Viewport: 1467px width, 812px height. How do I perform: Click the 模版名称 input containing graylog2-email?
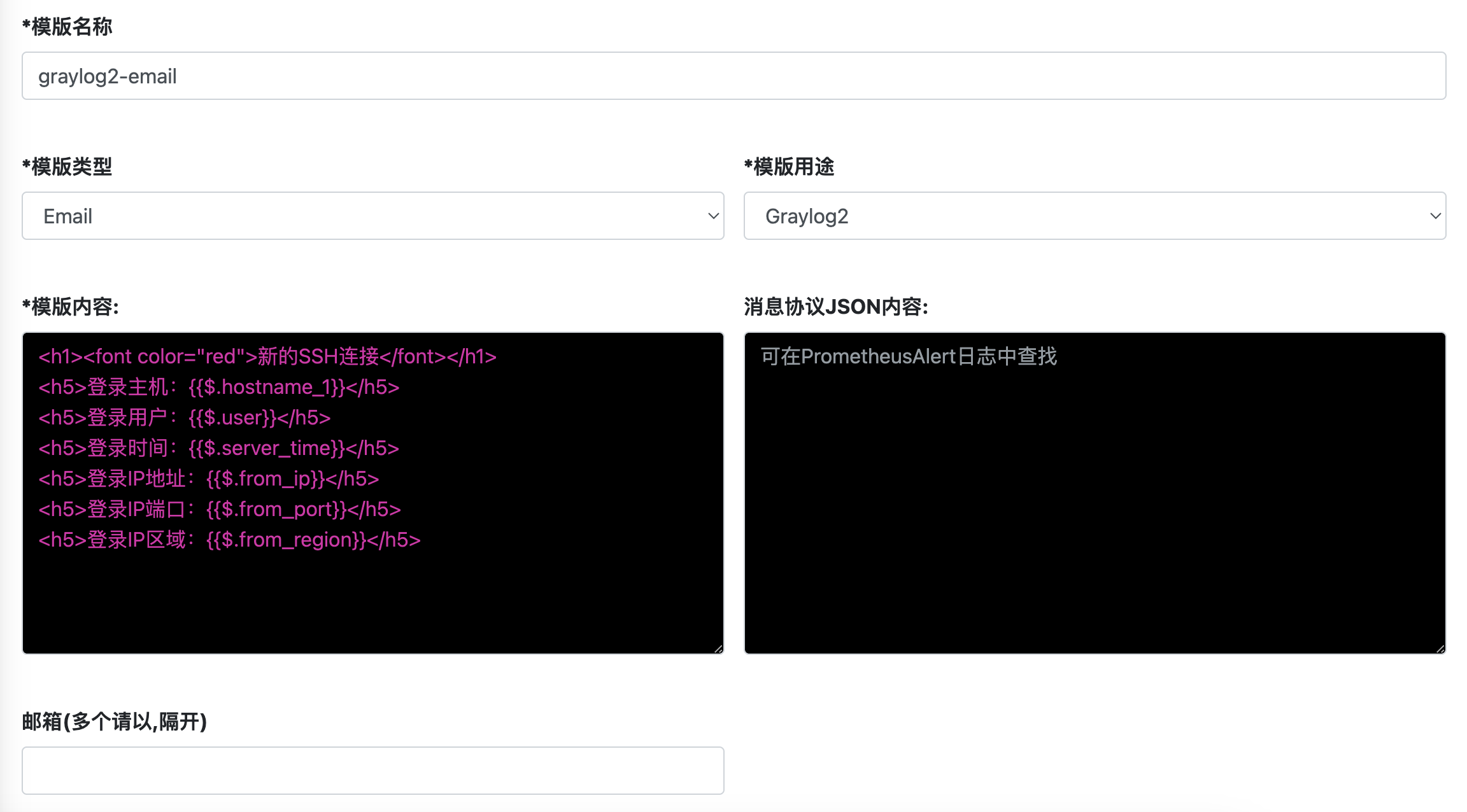[733, 76]
